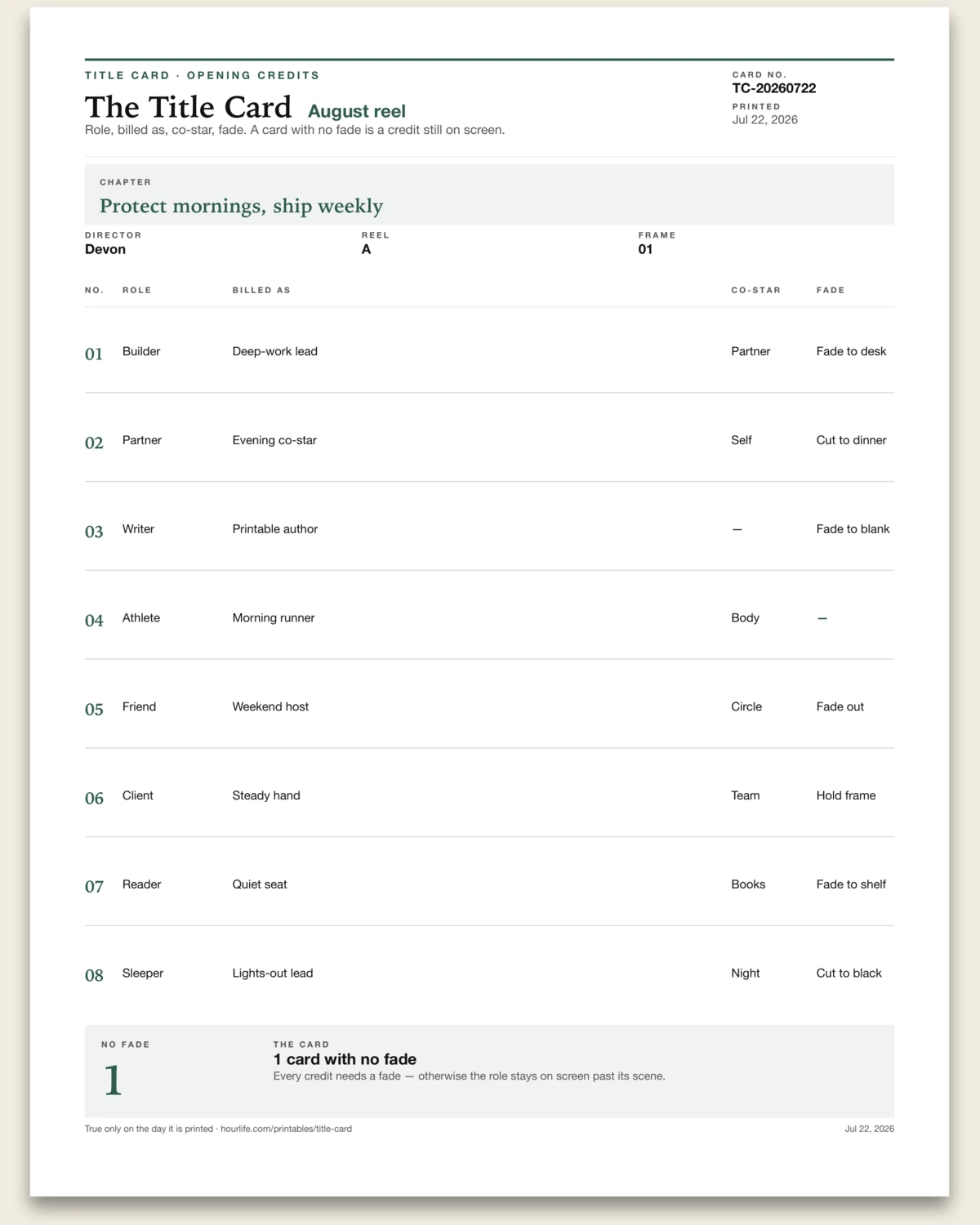
Task: Click the 'No Fade' count number 1
Action: [113, 1080]
